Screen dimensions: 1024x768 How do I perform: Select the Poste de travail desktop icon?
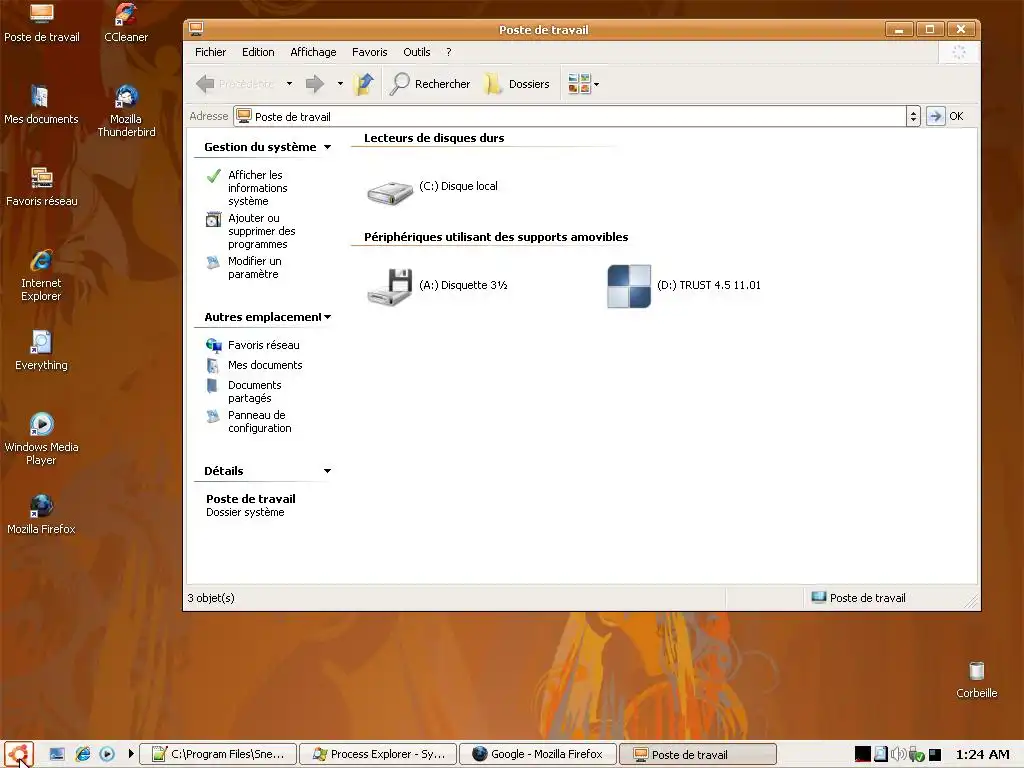[42, 23]
